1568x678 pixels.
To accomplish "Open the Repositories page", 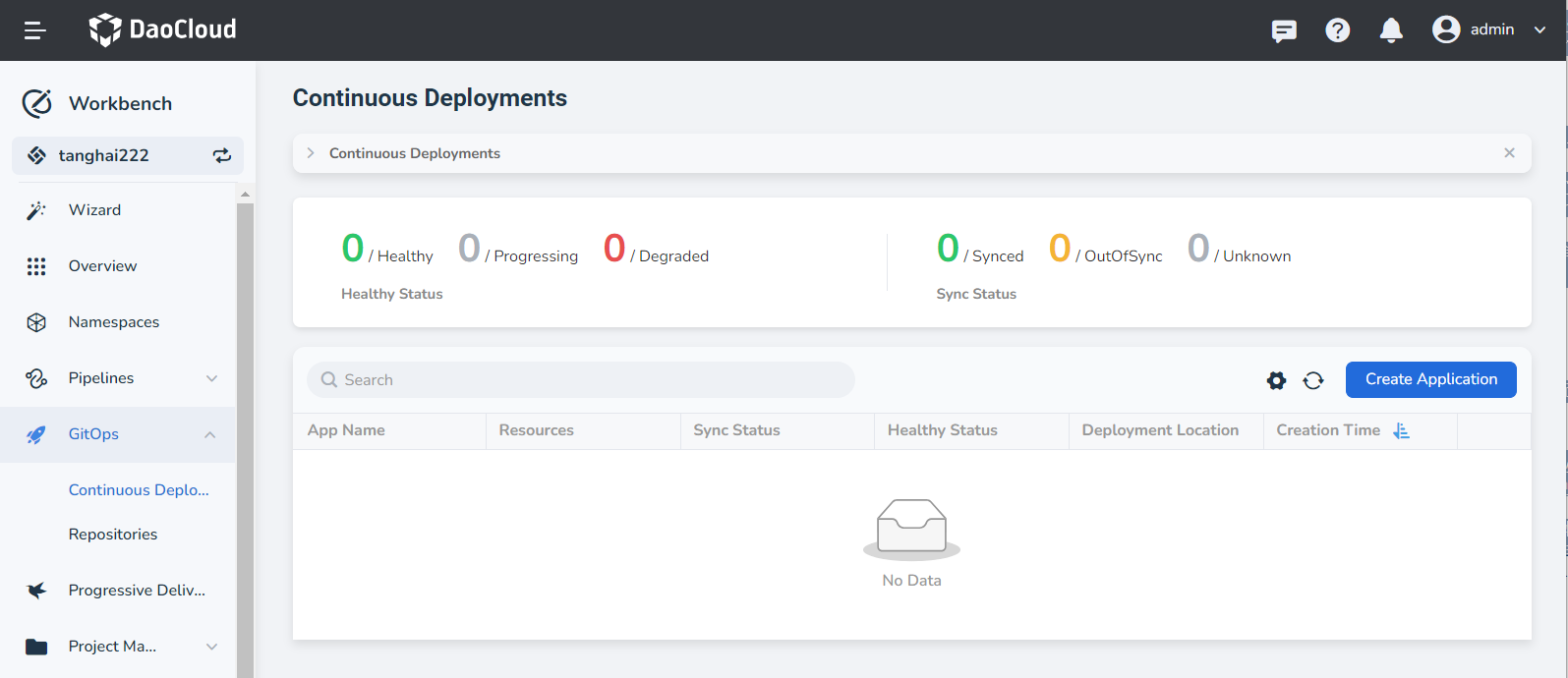I will click(113, 535).
